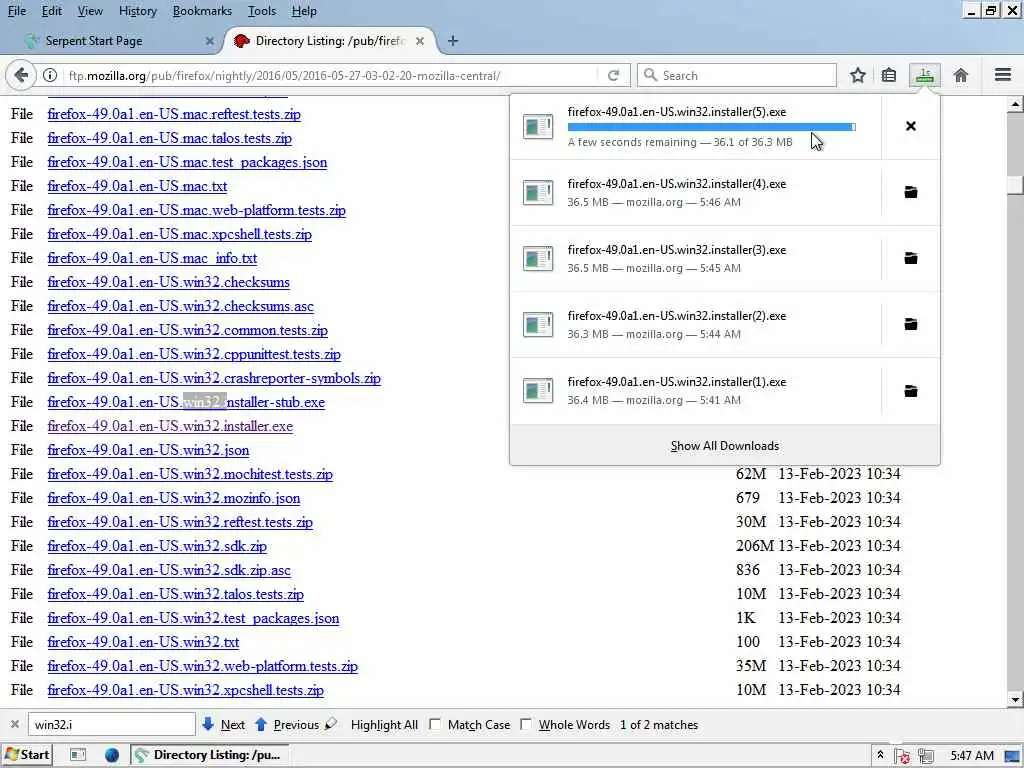Image resolution: width=1024 pixels, height=768 pixels.
Task: Open the File menu
Action: pyautogui.click(x=17, y=11)
